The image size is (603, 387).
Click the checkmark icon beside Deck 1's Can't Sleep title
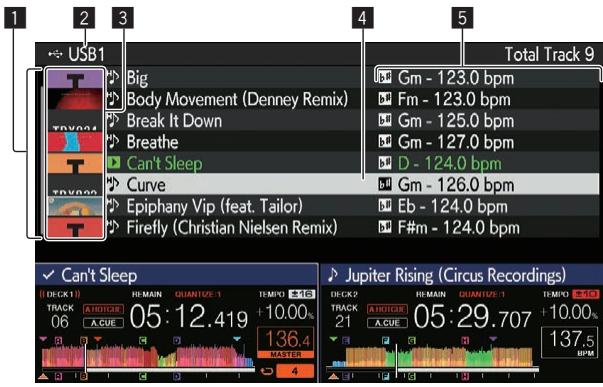48,275
